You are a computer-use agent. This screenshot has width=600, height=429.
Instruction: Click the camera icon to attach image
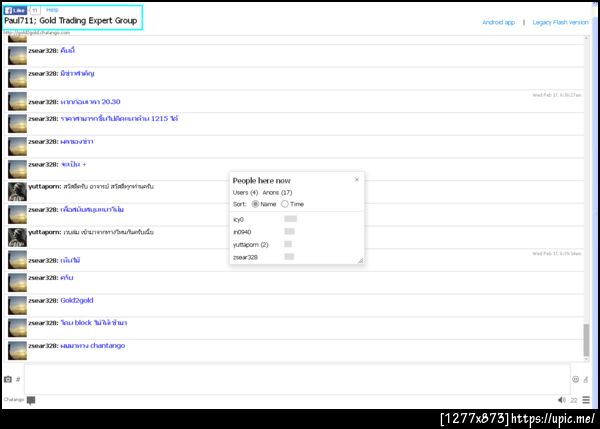[x=8, y=379]
